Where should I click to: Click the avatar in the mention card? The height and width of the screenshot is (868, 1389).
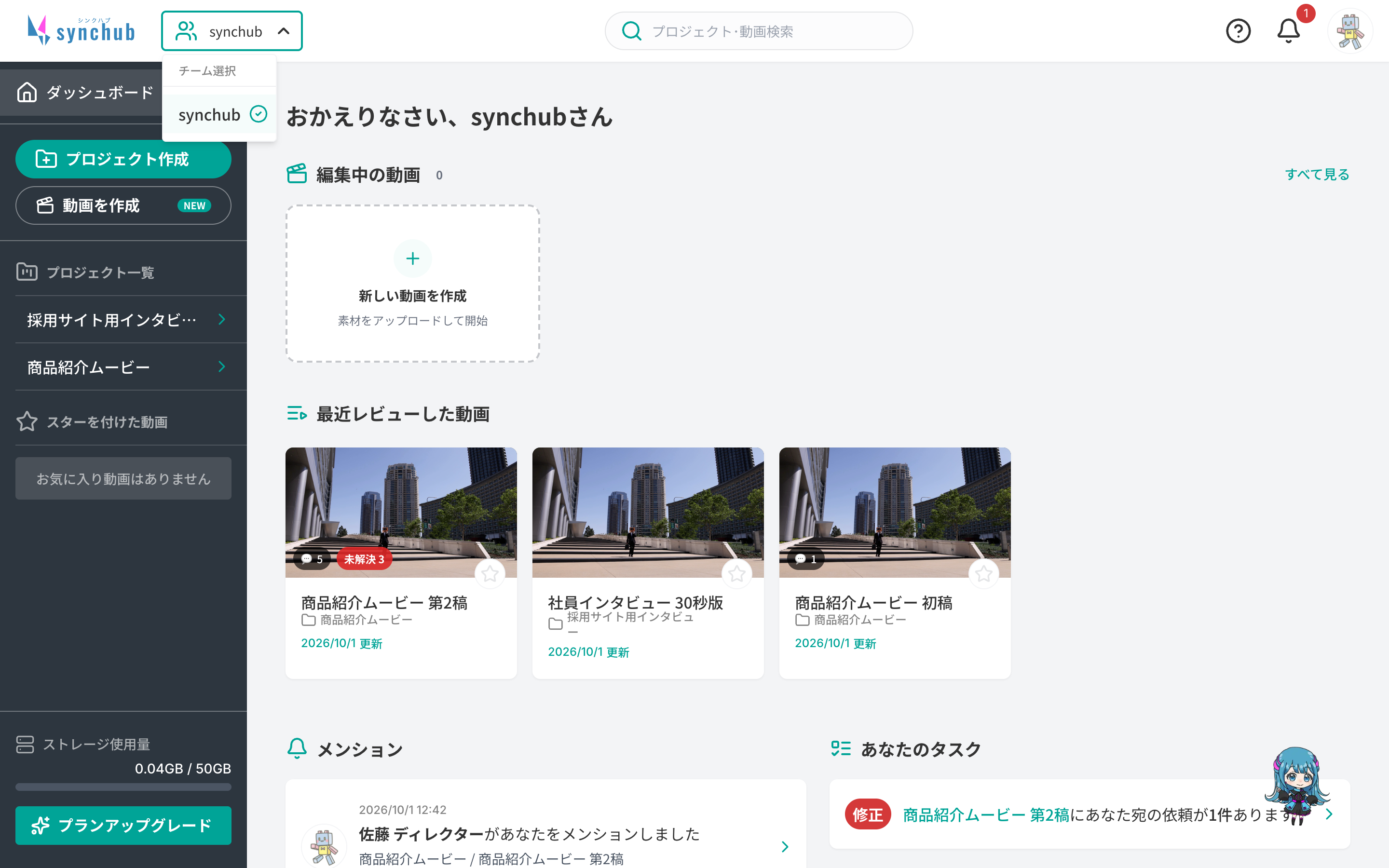324,846
